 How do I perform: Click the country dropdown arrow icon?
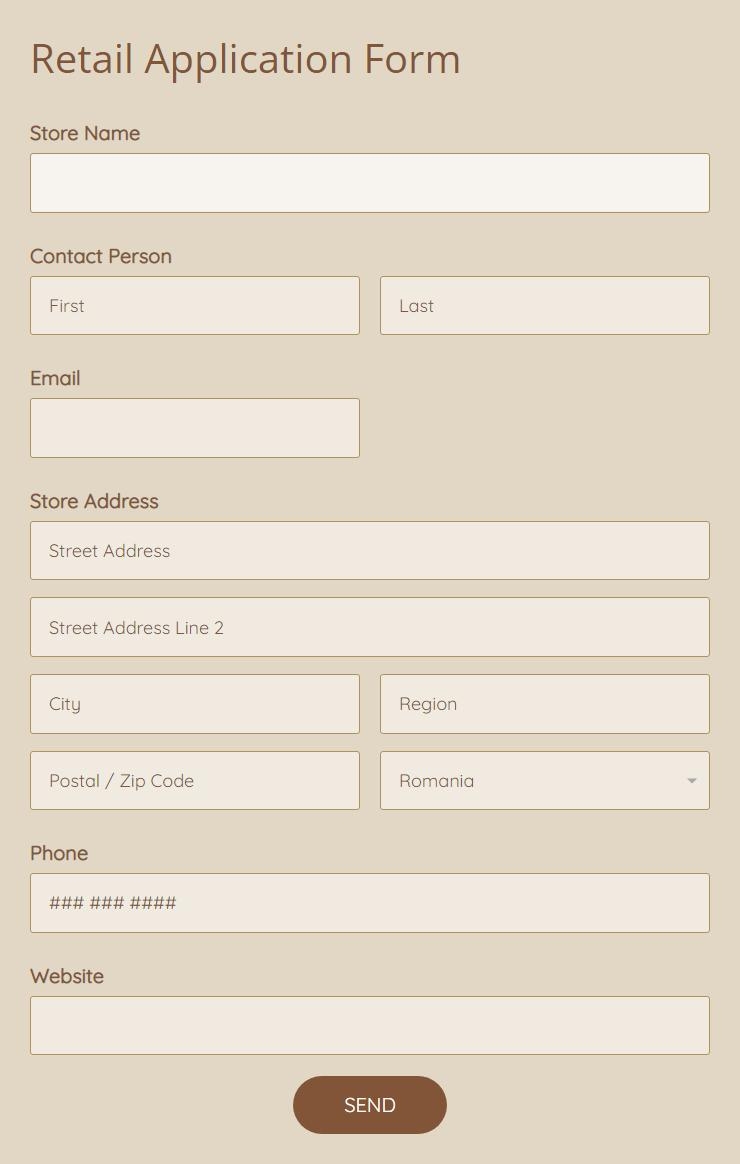coord(691,781)
